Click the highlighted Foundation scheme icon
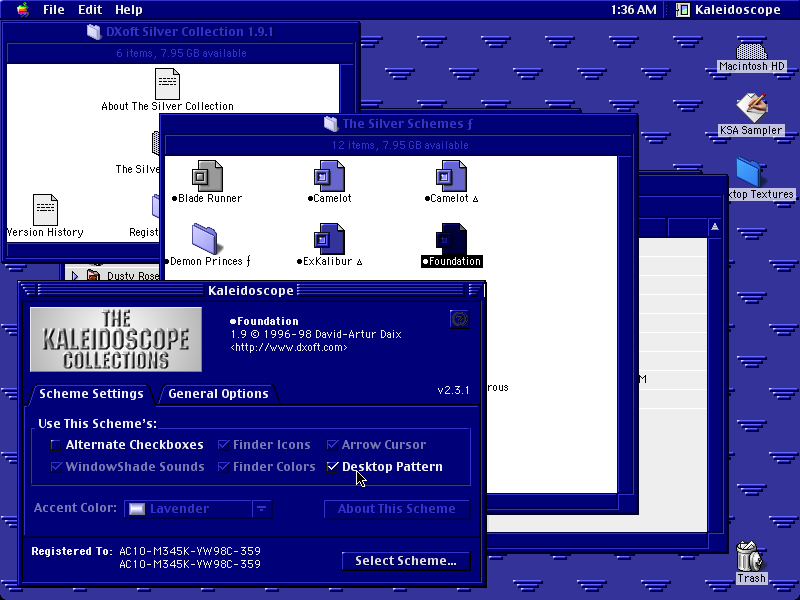 (451, 238)
